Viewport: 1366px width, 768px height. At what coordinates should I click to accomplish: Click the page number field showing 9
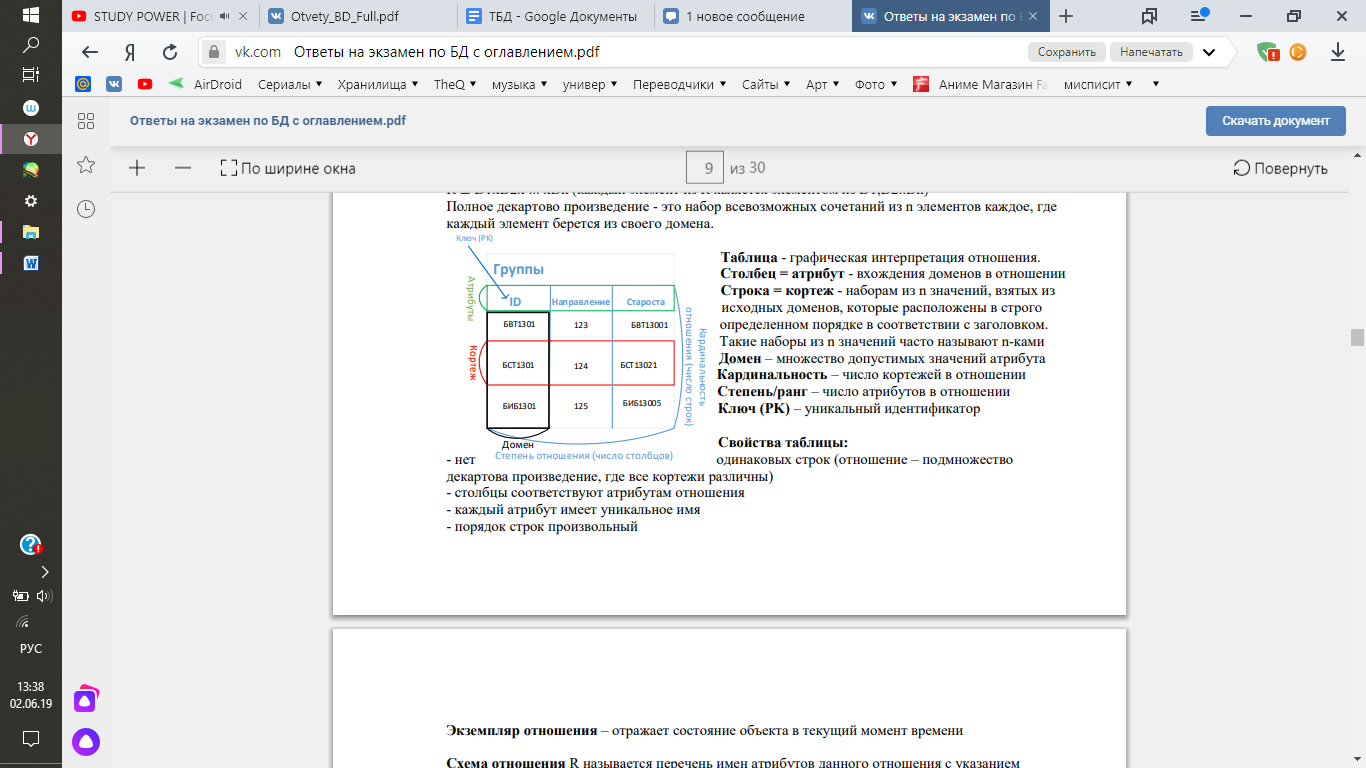point(705,168)
